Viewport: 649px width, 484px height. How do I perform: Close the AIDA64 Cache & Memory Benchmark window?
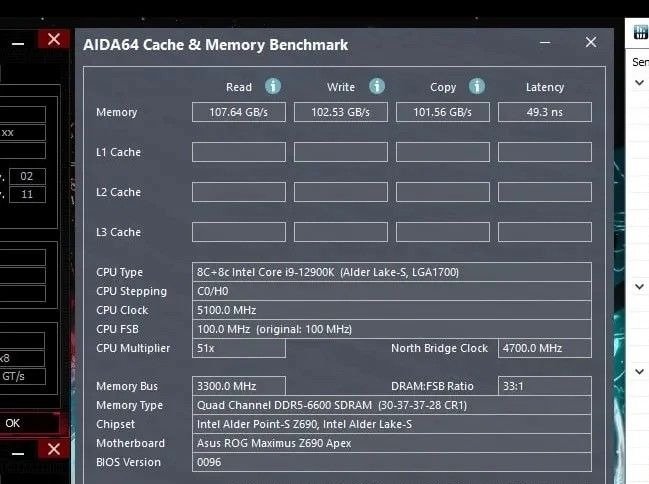pos(591,42)
